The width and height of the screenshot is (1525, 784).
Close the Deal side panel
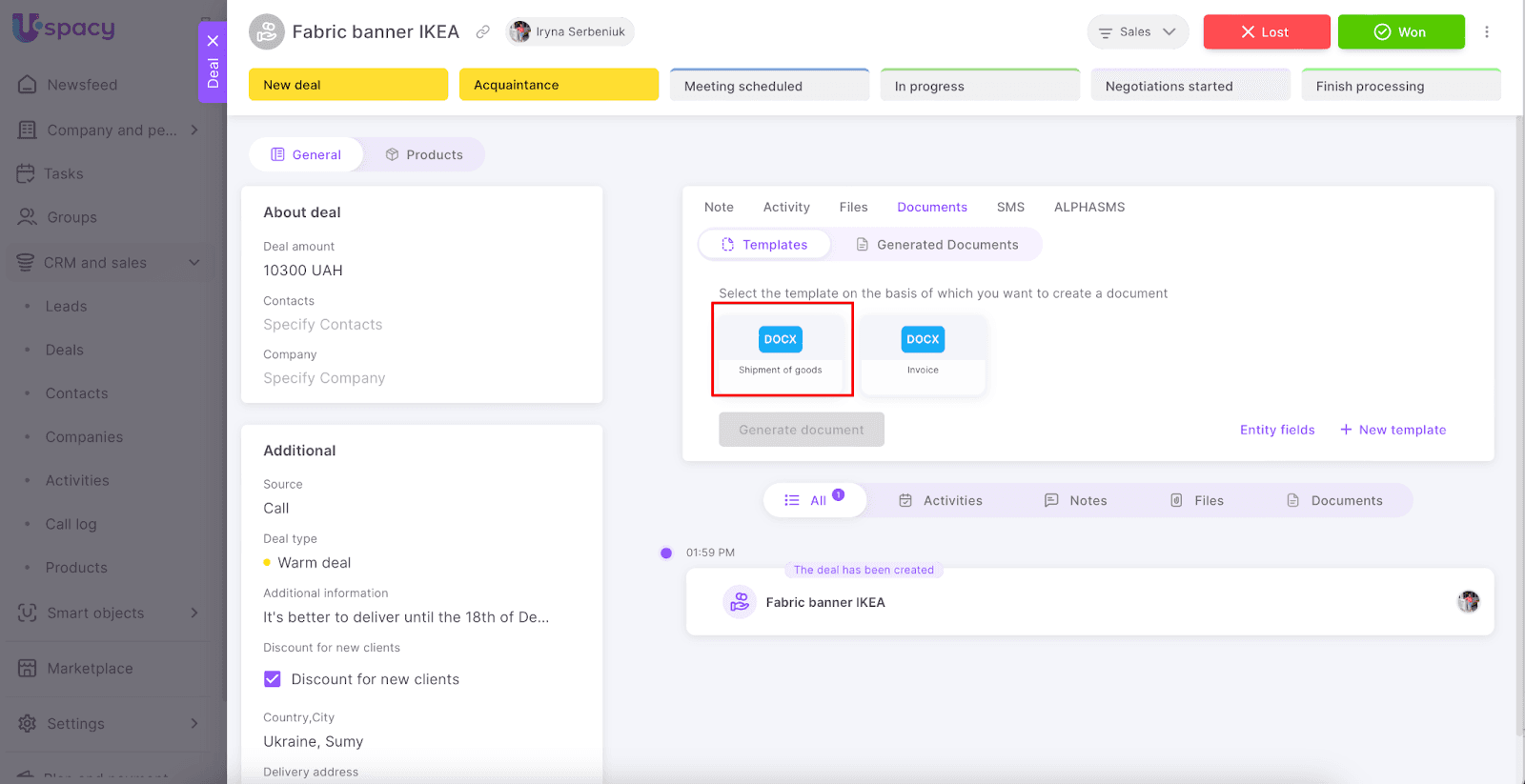click(213, 41)
